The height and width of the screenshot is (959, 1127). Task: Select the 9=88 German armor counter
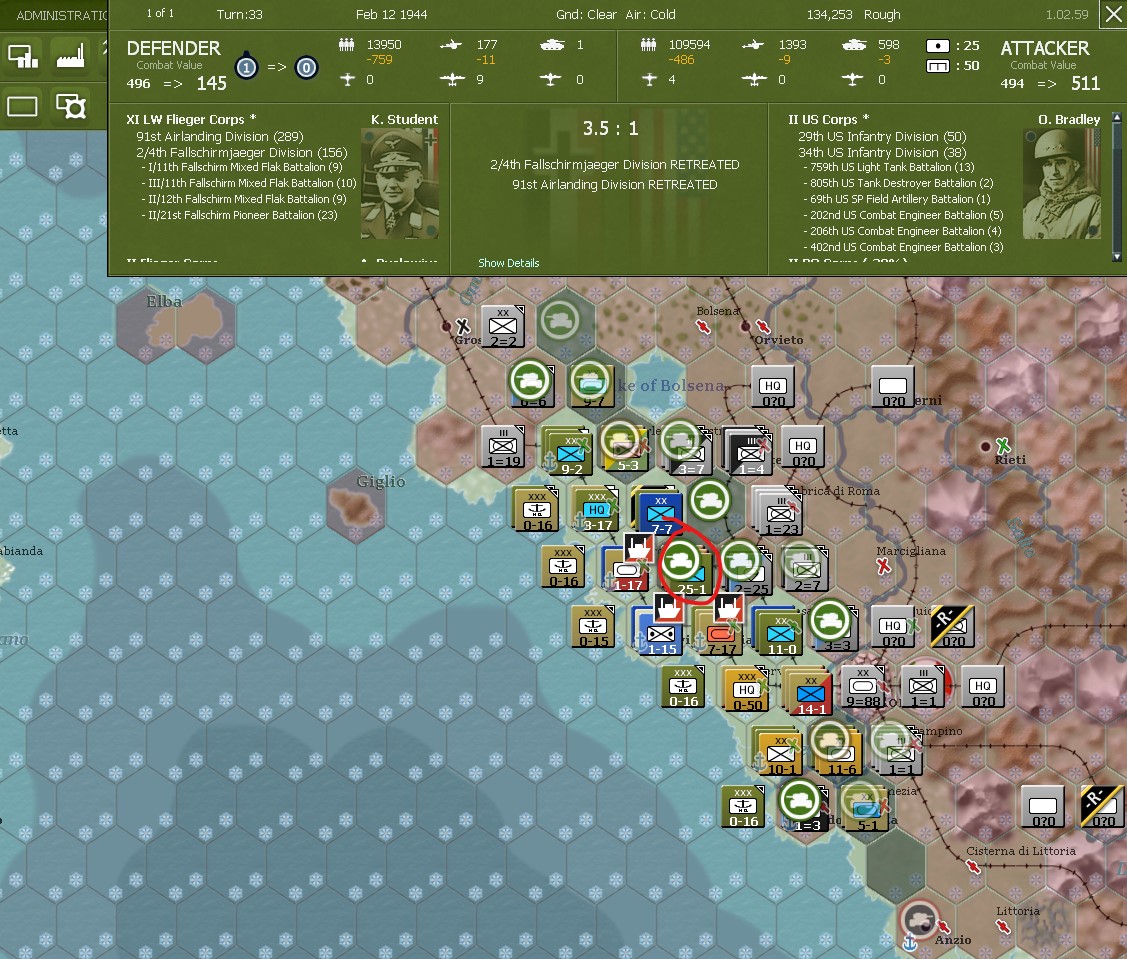[x=862, y=687]
